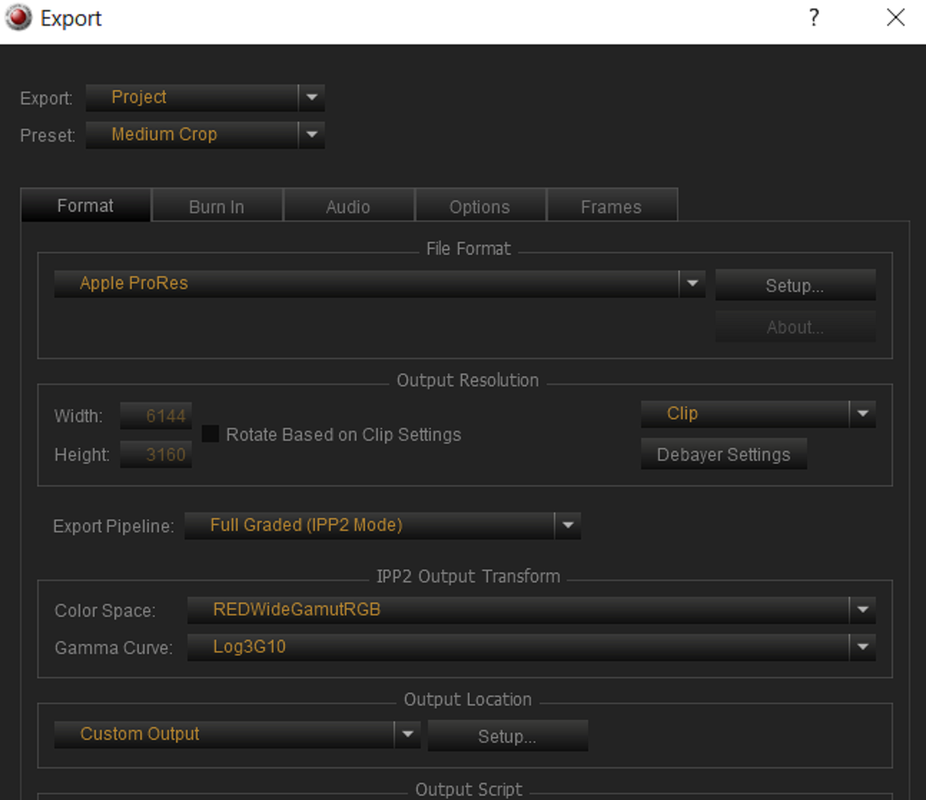Click the Preset label
Screen dimensions: 926x800
(48, 135)
